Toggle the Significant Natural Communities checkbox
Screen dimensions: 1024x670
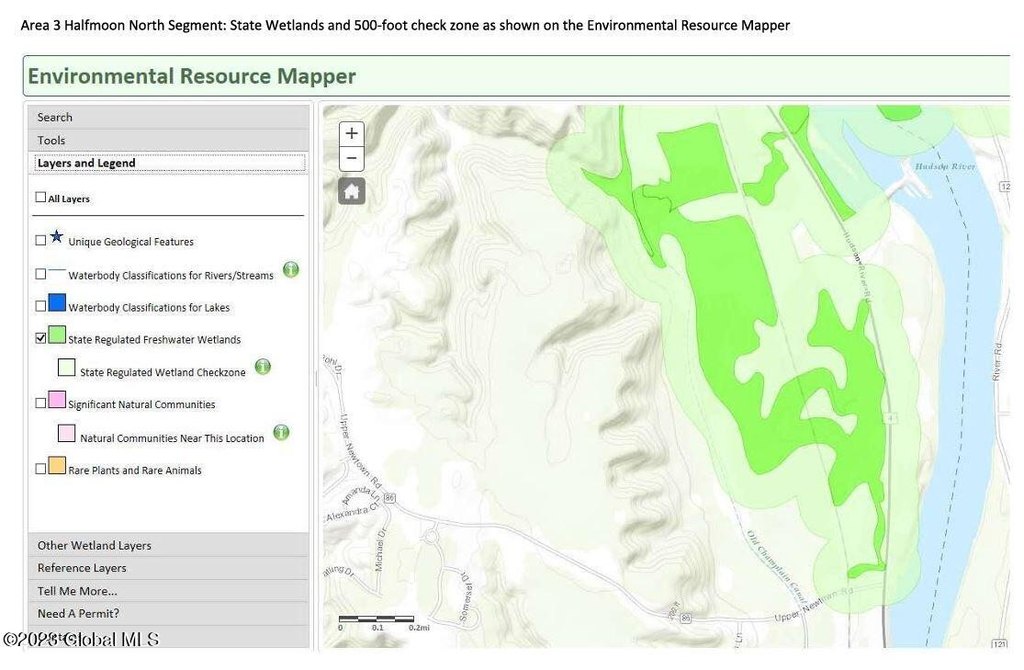point(41,403)
